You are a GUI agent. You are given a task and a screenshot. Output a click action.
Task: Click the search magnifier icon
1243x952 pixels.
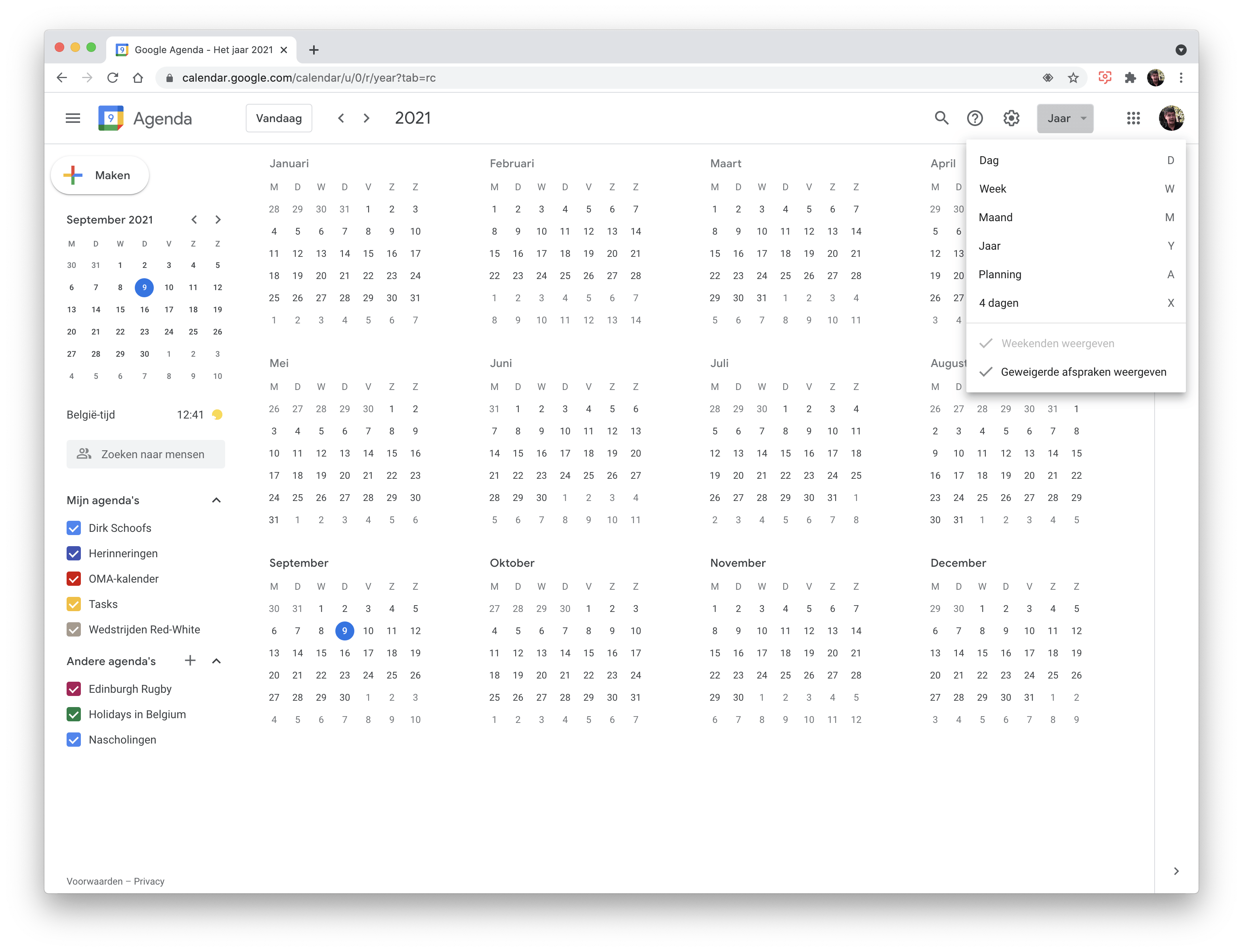coord(941,118)
